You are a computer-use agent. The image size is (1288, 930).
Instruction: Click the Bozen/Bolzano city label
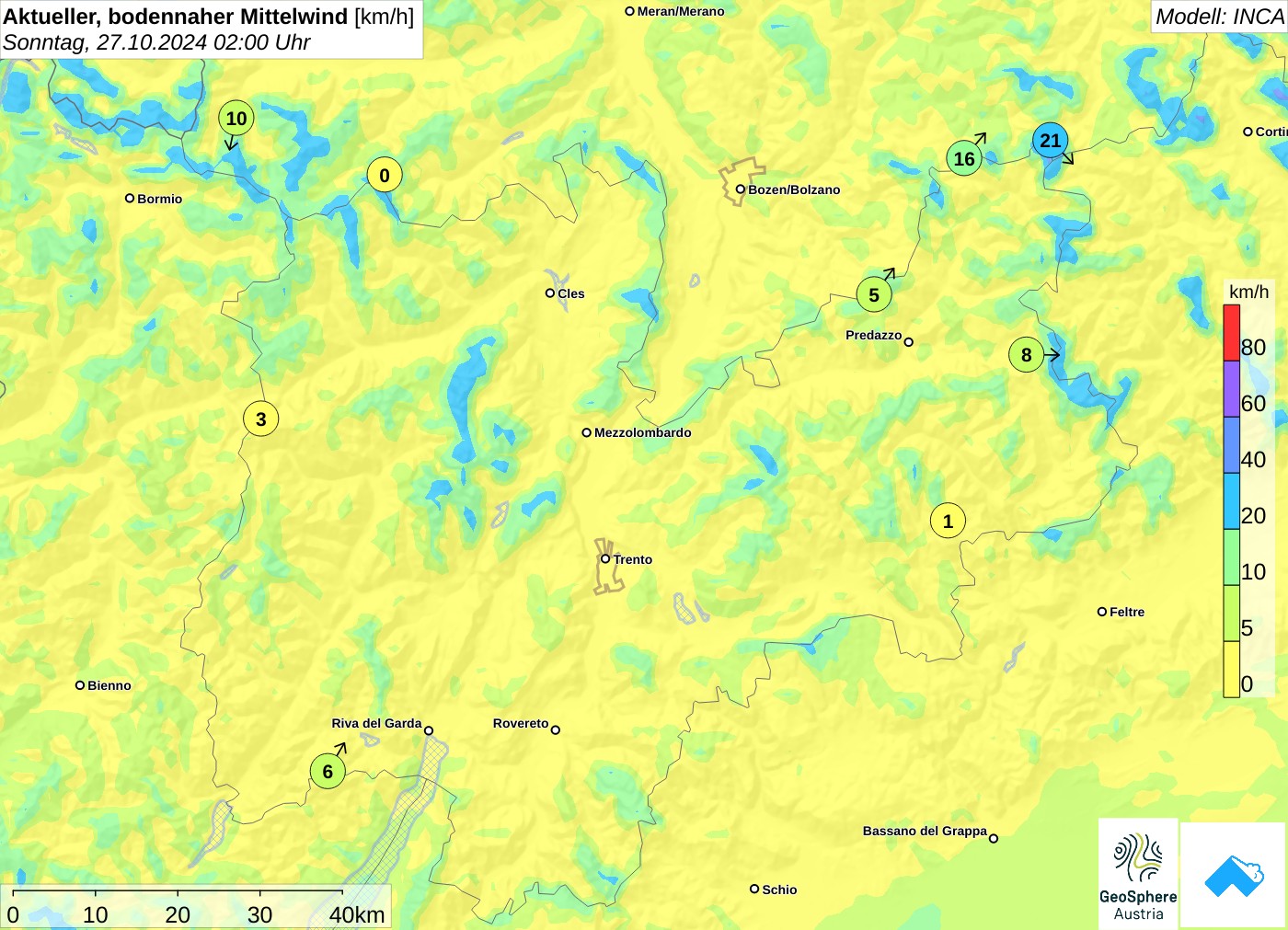794,189
